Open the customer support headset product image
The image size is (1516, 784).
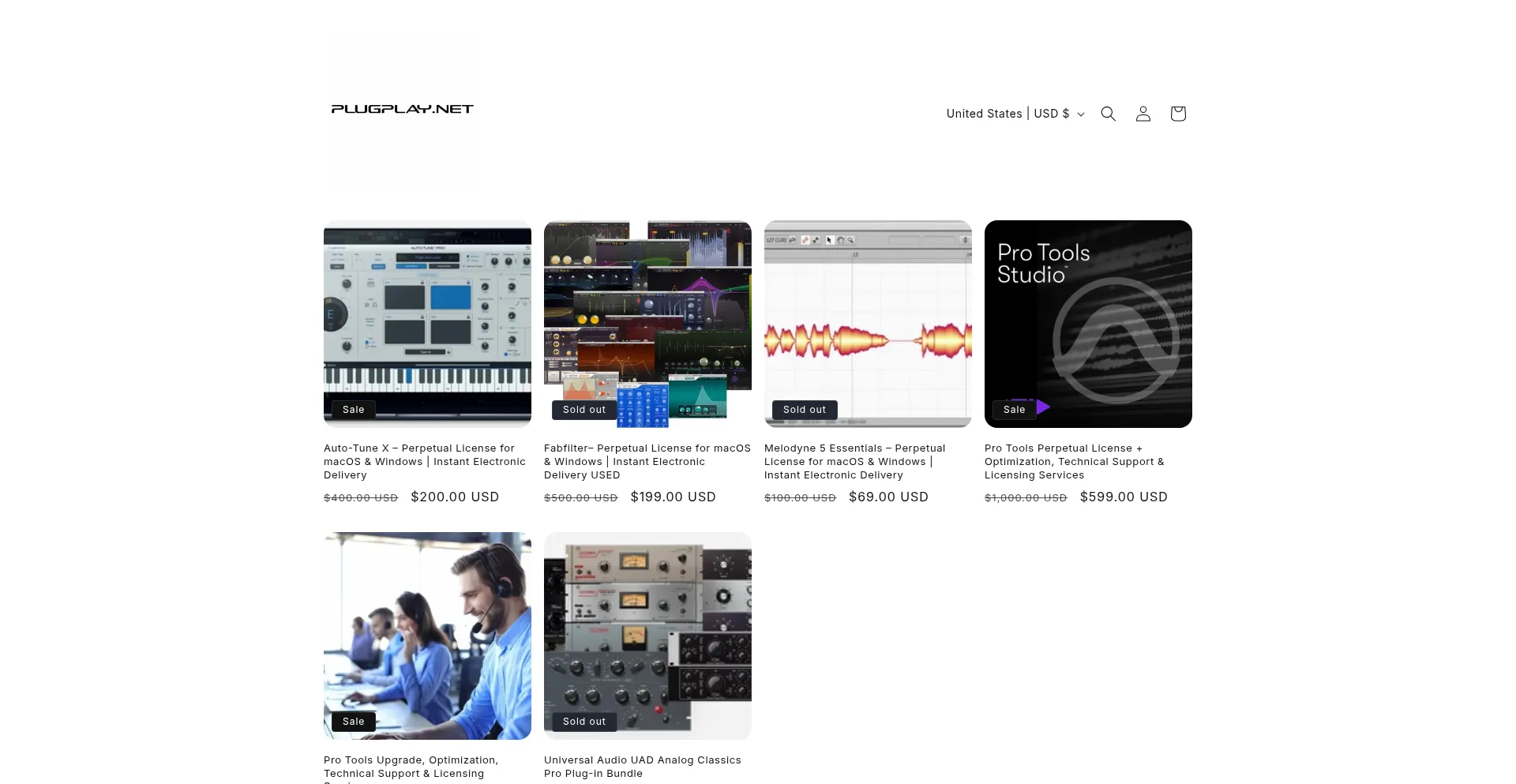pos(427,636)
